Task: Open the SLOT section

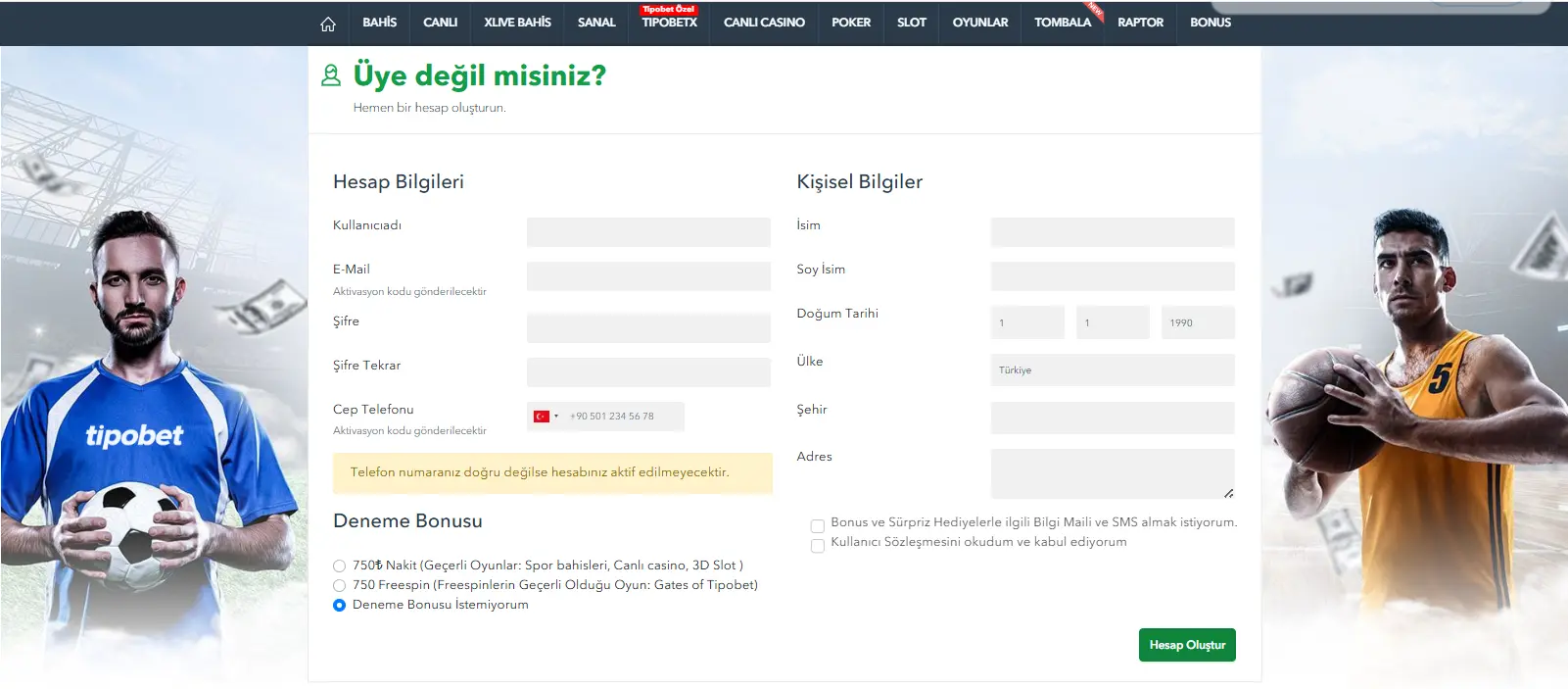Action: click(x=912, y=23)
